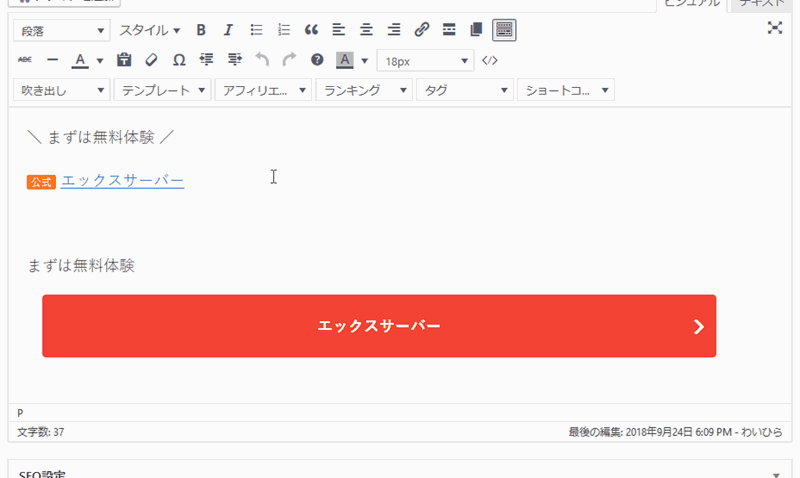
Task: Open the ショートコ... dropdown
Action: click(566, 90)
